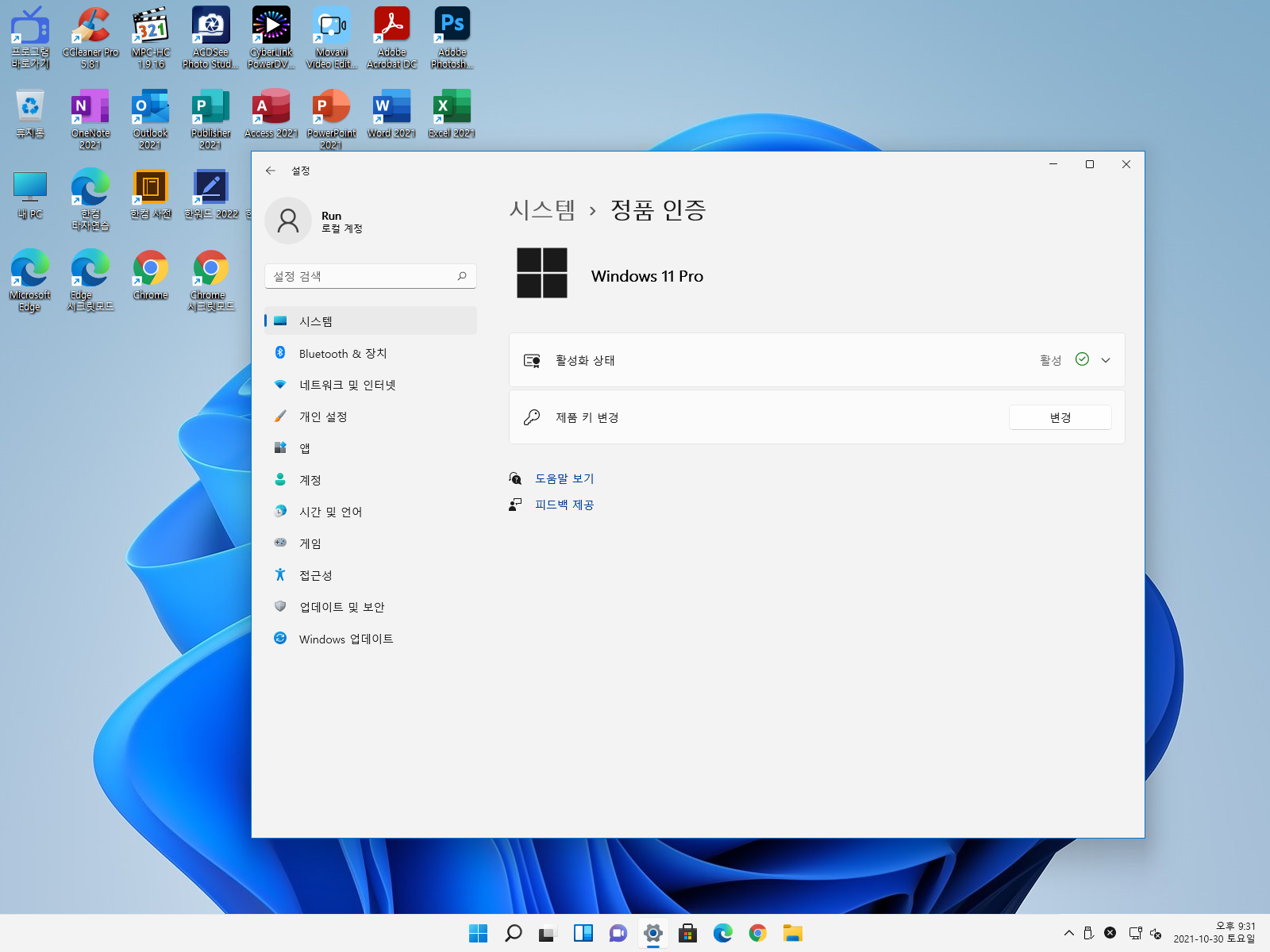Click the 제품 키 변경 row label
Viewport: 1270px width, 952px height.
tap(587, 417)
